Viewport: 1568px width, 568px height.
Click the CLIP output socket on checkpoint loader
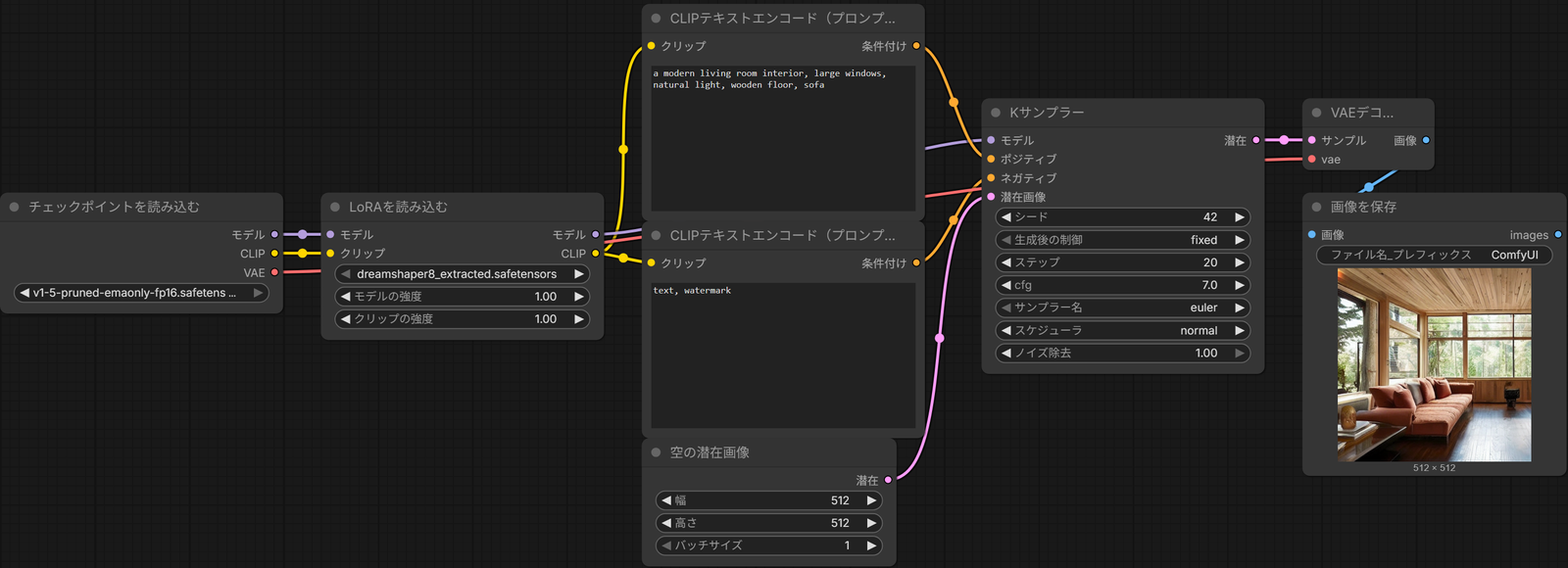coord(274,254)
